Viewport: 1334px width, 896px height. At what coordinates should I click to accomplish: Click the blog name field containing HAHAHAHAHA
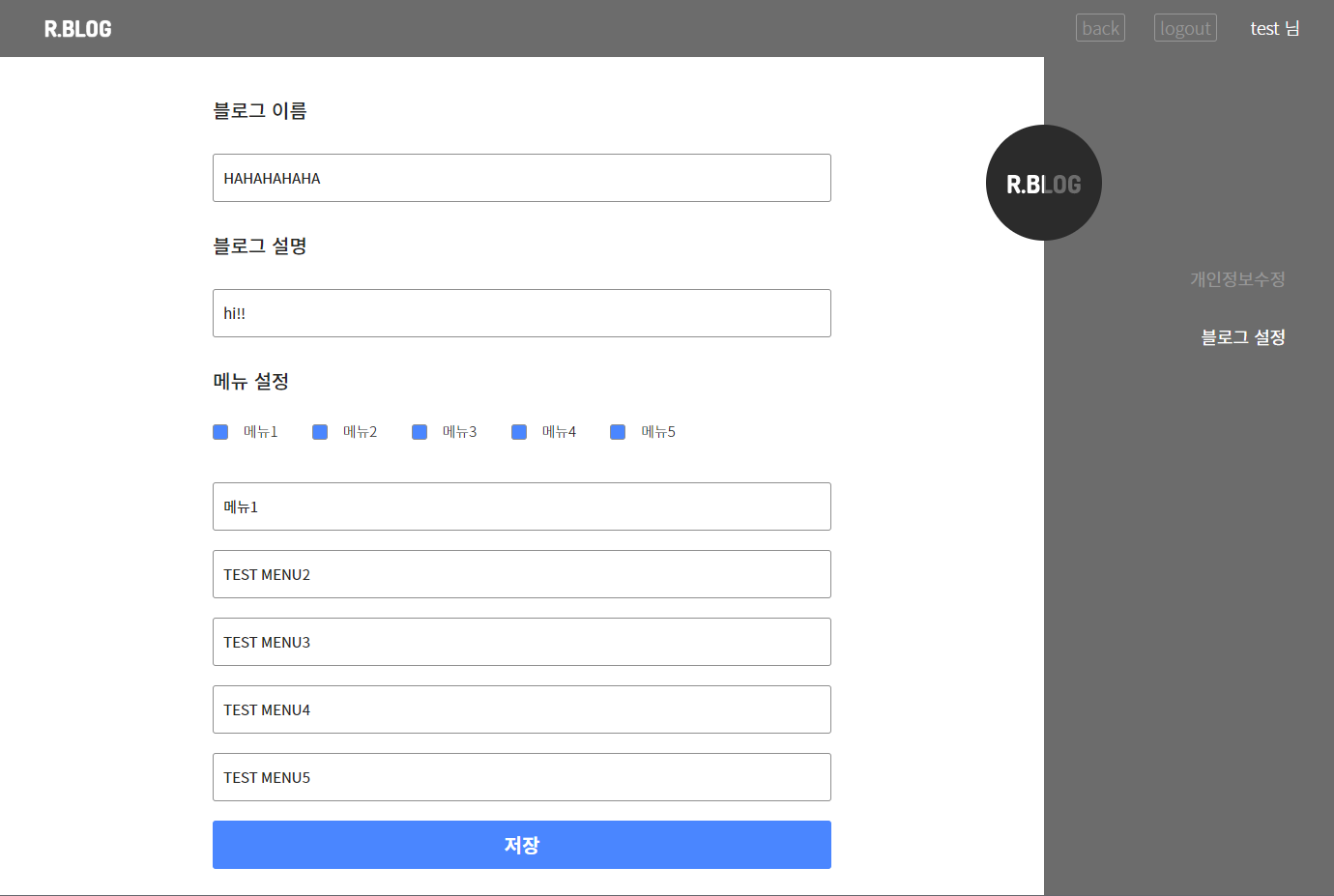522,178
